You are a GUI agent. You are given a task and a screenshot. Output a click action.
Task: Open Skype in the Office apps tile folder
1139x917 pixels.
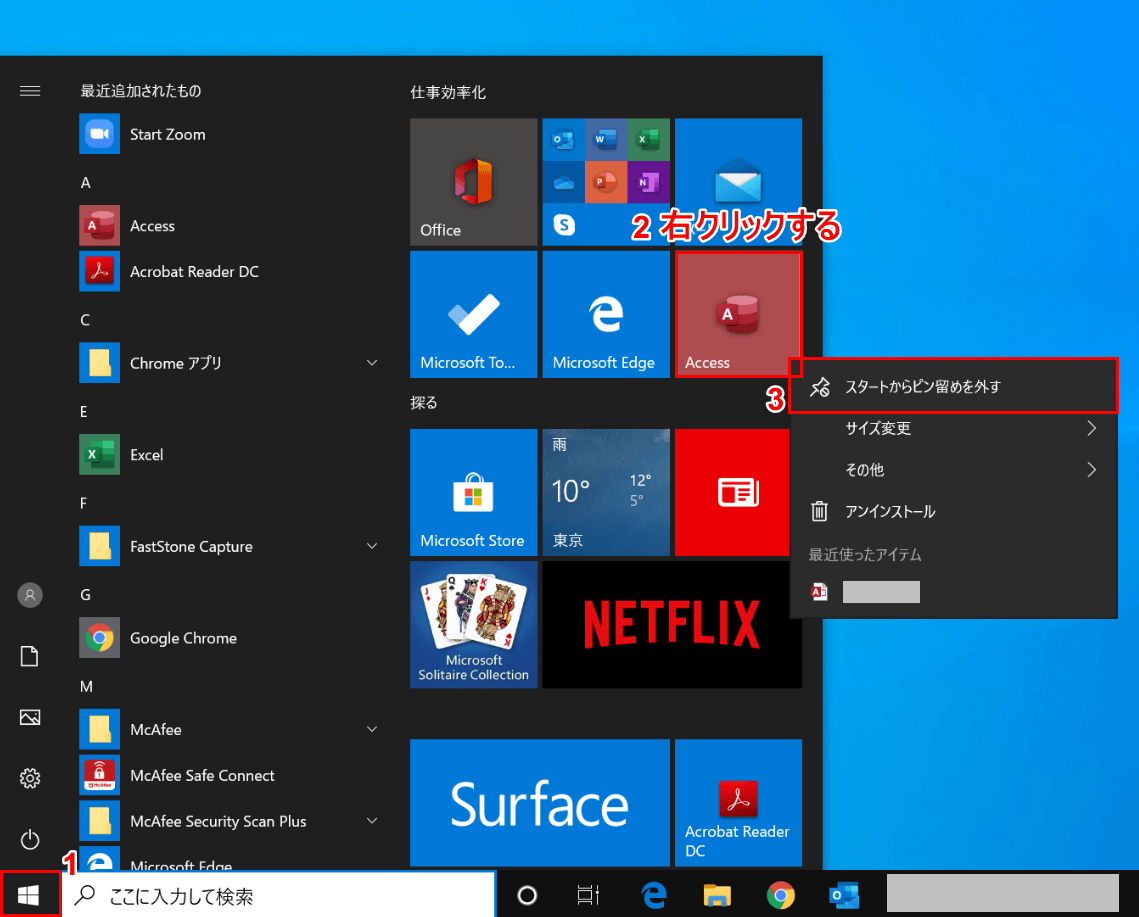563,225
